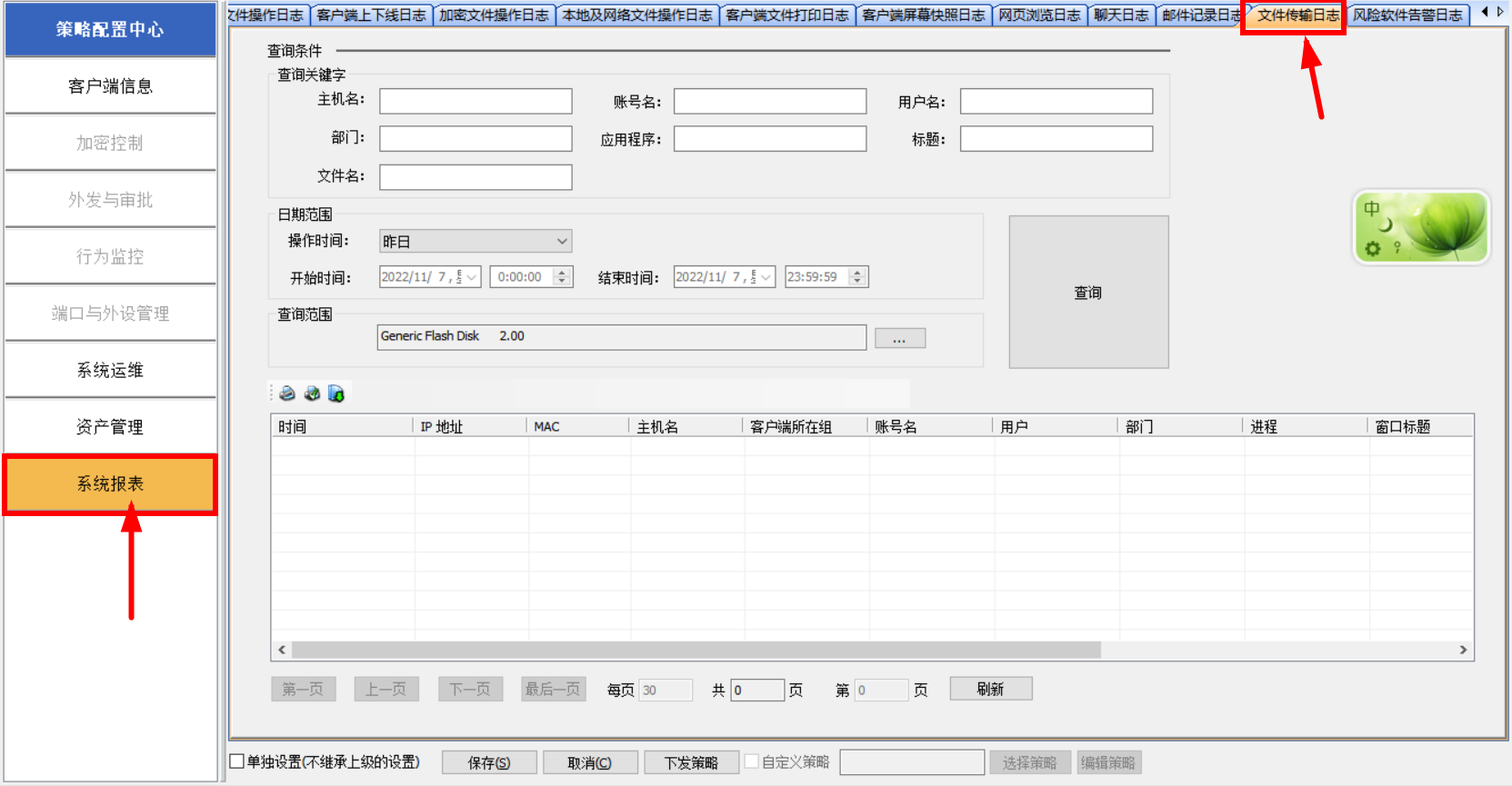Click the 中 language icon on the widget
This screenshot has width=1512, height=786.
click(1371, 209)
